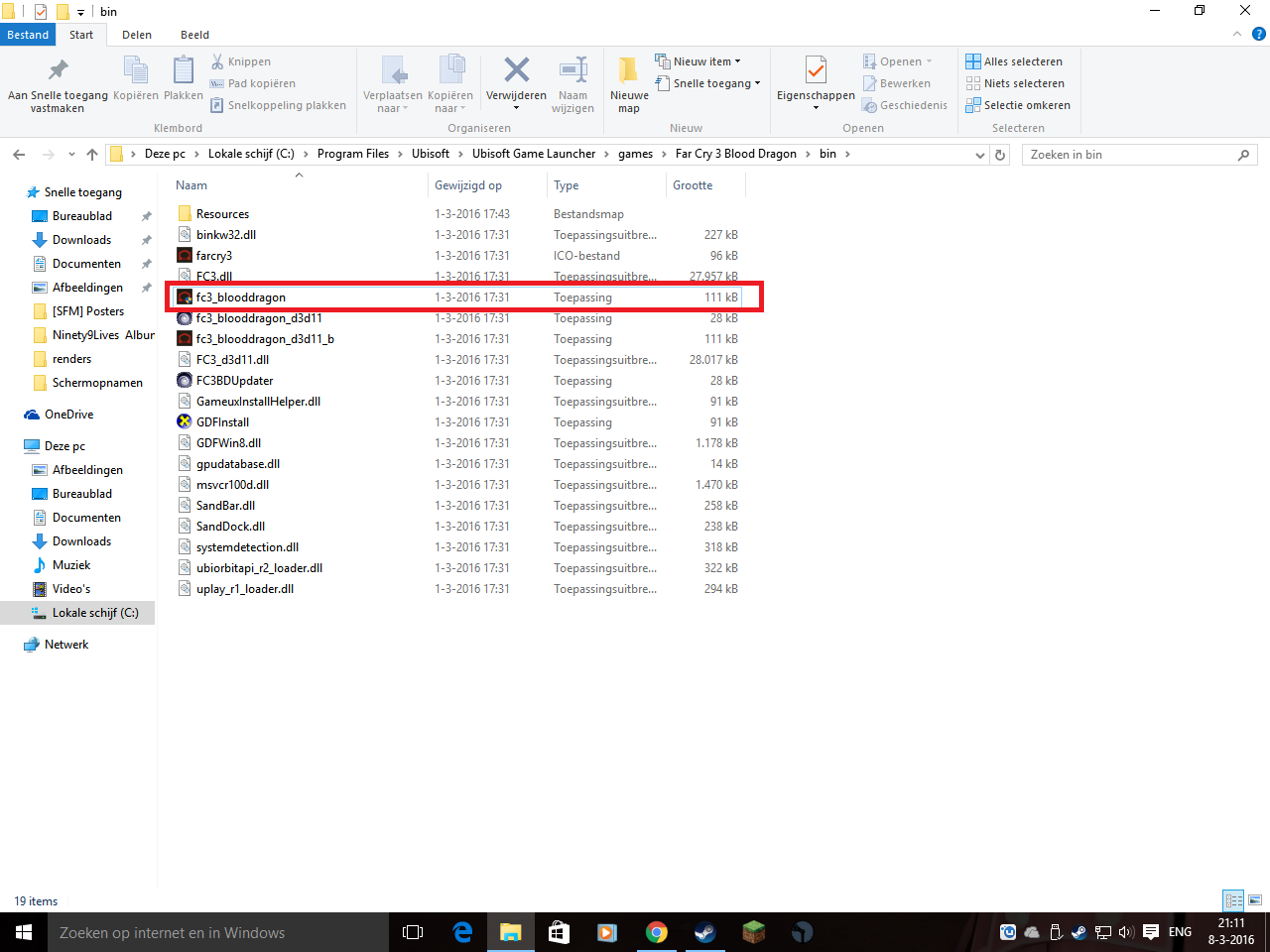
Task: Click Niets selecteren in the ribbon
Action: coord(1015,83)
